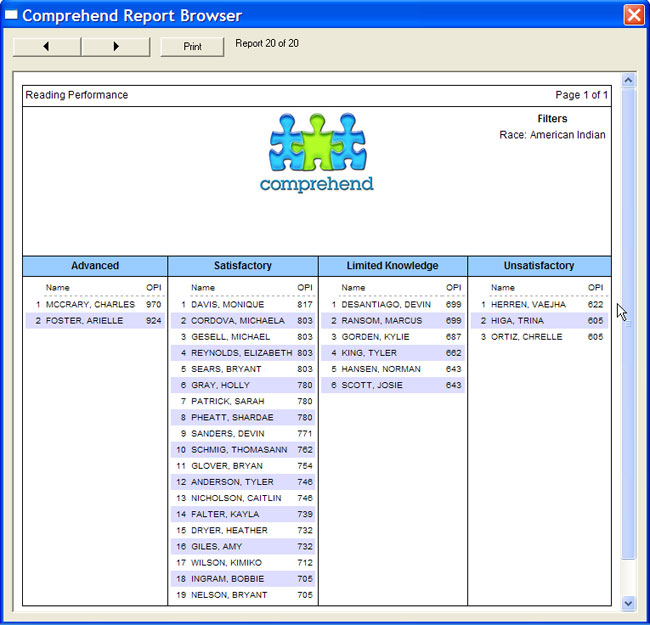Click the Print button
This screenshot has height=625, width=650.
[192, 46]
